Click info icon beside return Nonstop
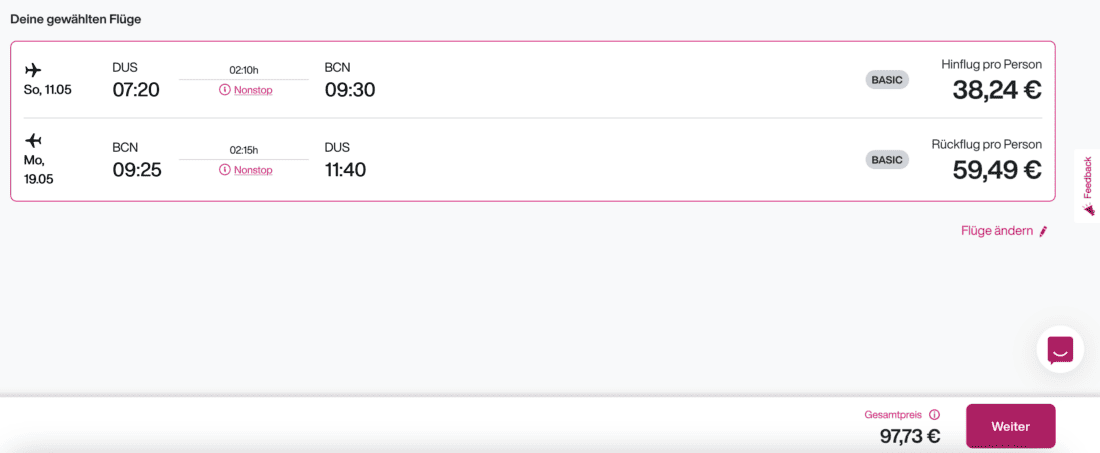The height and width of the screenshot is (453, 1100). point(225,170)
